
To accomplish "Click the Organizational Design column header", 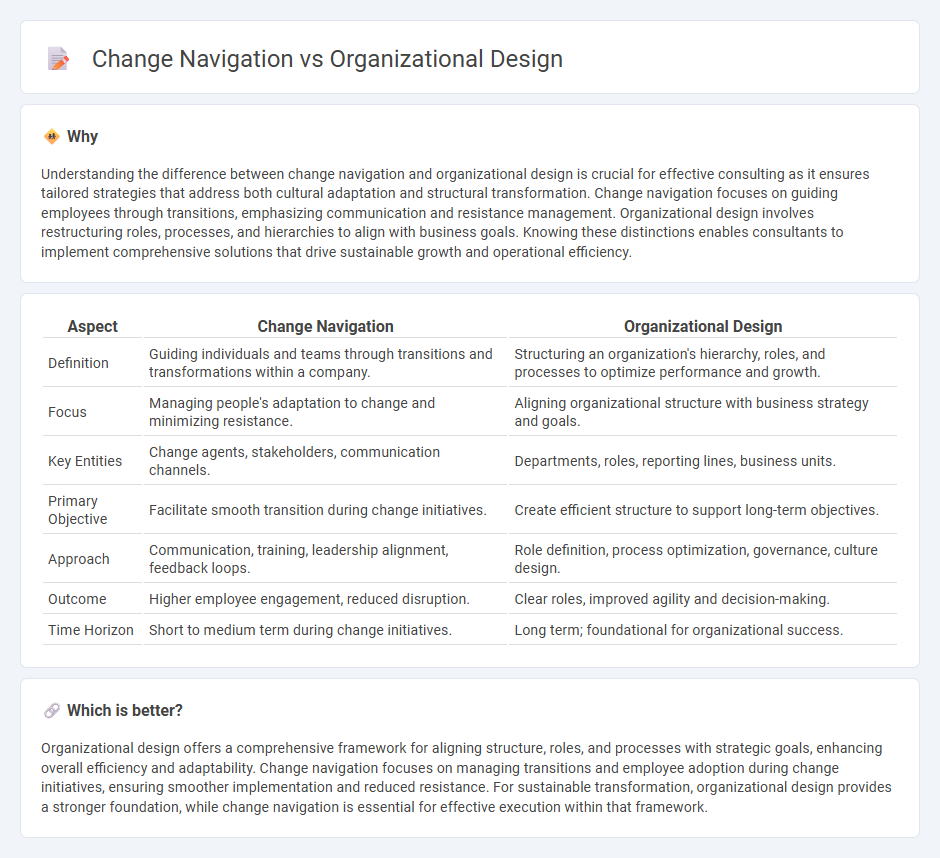I will (703, 326).
